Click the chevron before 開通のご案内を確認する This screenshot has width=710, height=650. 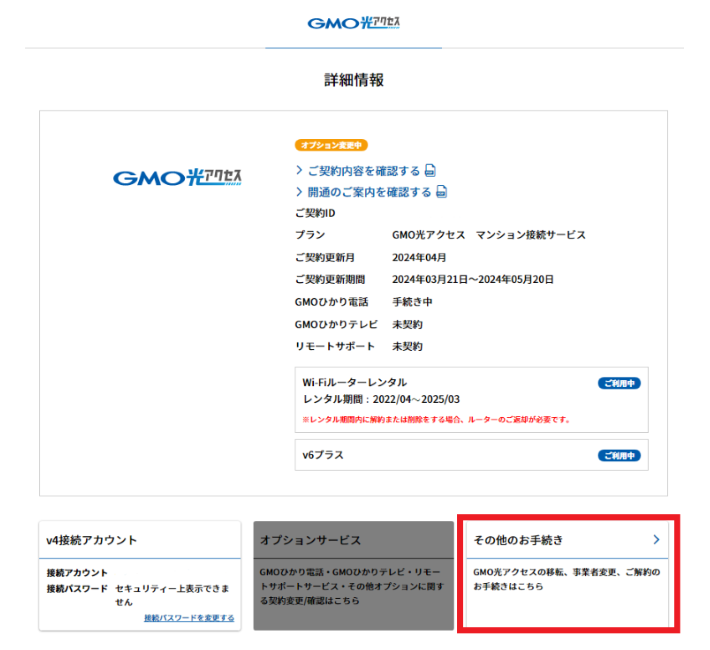299,192
